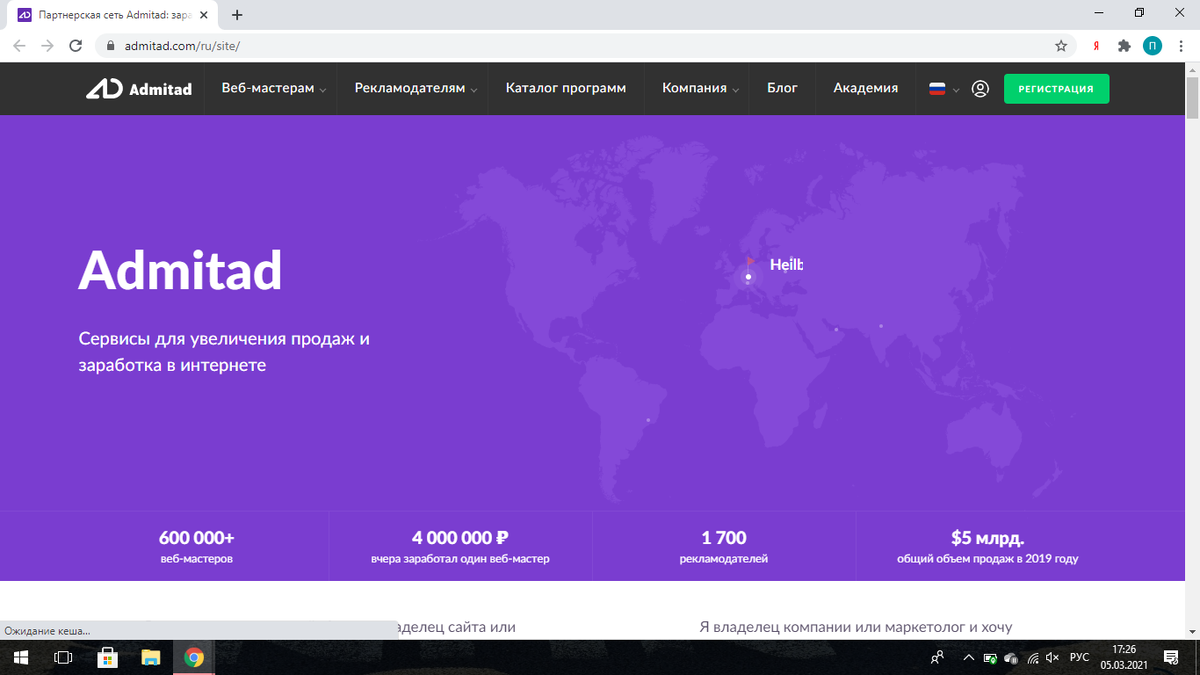The width and height of the screenshot is (1200, 675).
Task: Open the Академия section
Action: click(865, 88)
